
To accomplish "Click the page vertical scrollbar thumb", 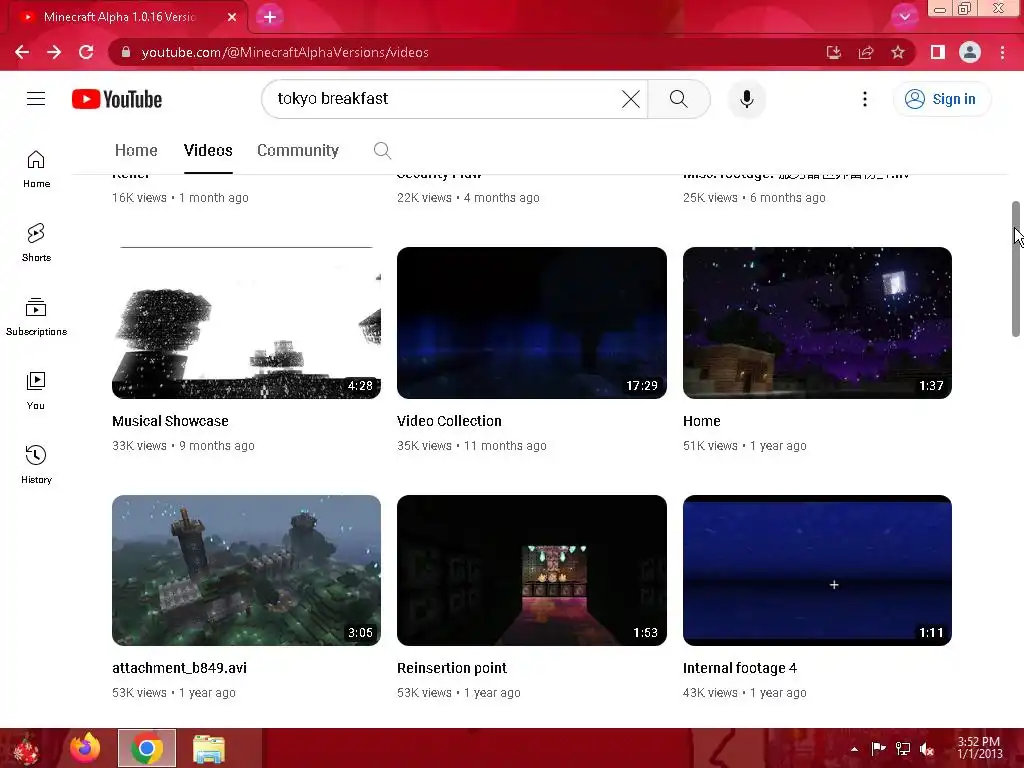I will (x=1016, y=269).
